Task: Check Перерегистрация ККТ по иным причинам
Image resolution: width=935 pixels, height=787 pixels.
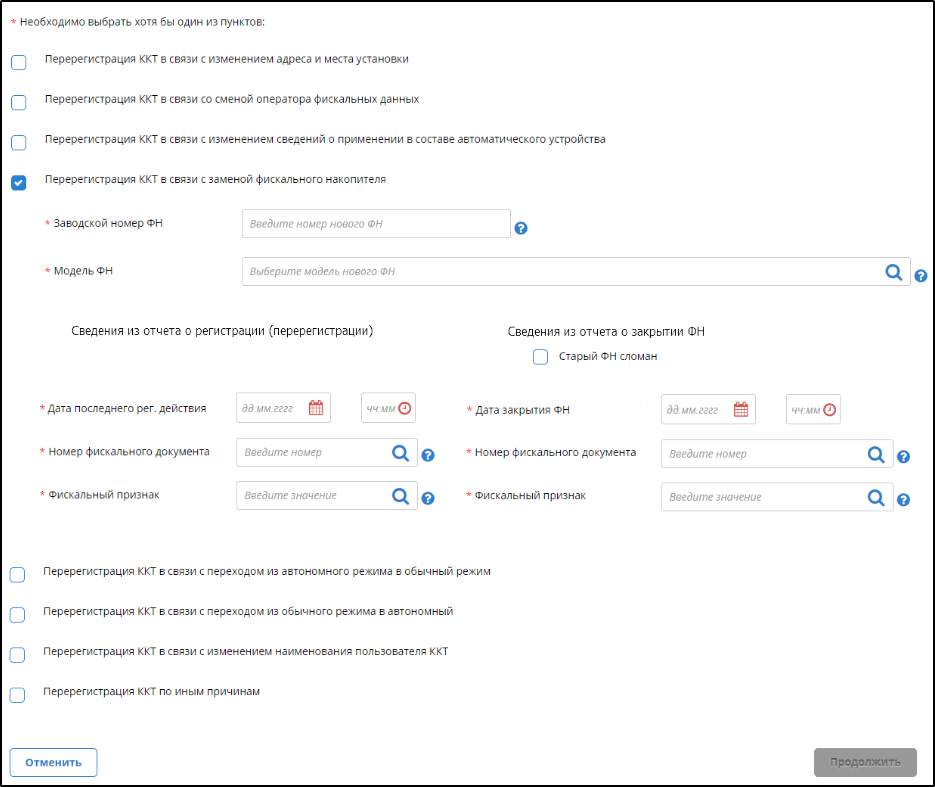Action: click(x=17, y=695)
